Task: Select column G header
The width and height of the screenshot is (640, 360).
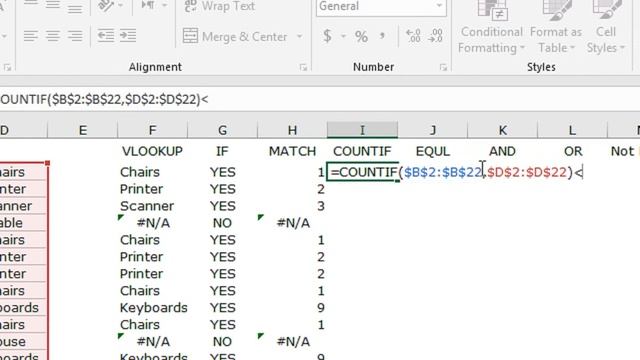Action: point(222,130)
